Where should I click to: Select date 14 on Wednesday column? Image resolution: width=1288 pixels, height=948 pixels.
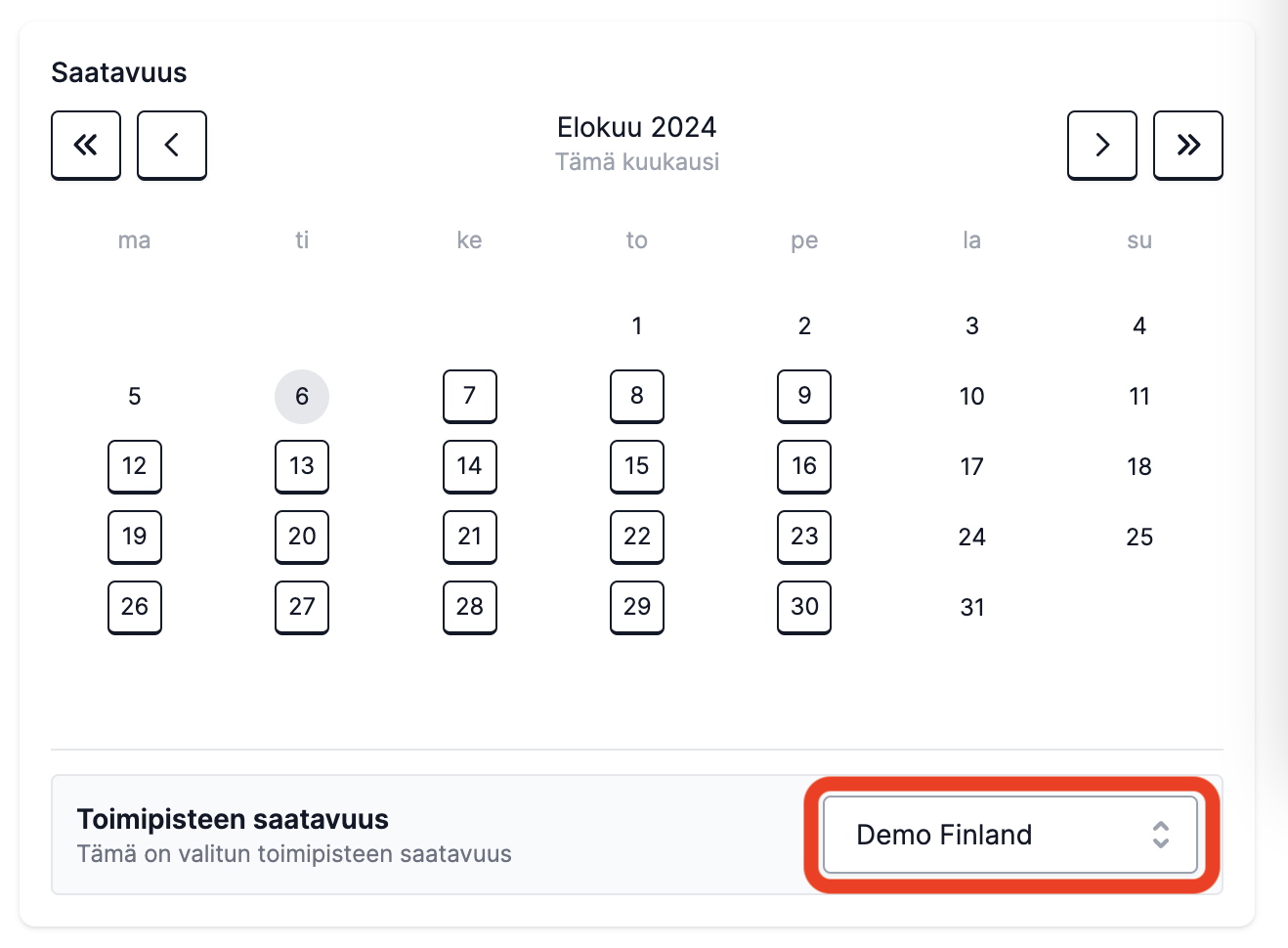(470, 467)
